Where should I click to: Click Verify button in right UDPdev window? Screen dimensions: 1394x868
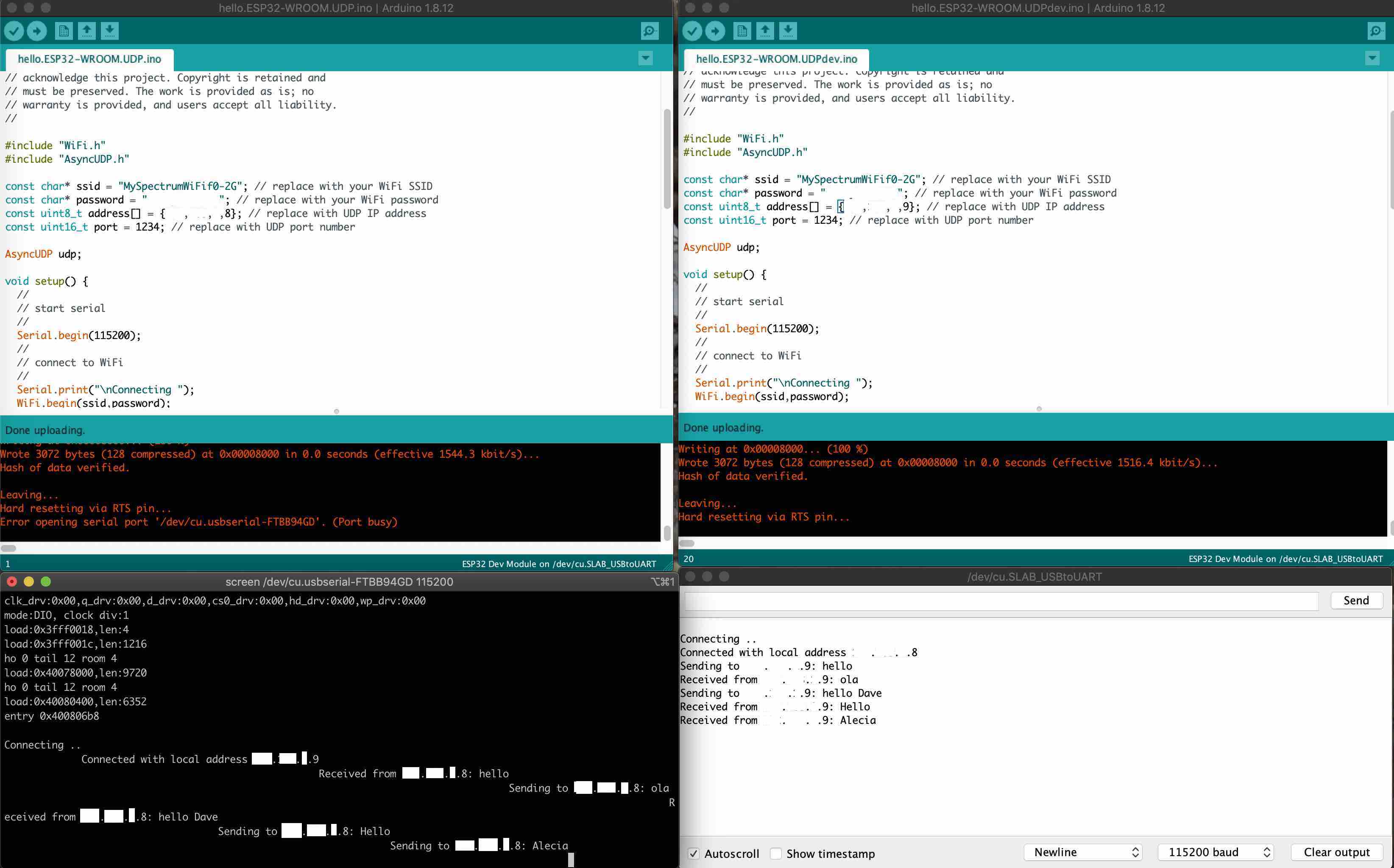(692, 31)
